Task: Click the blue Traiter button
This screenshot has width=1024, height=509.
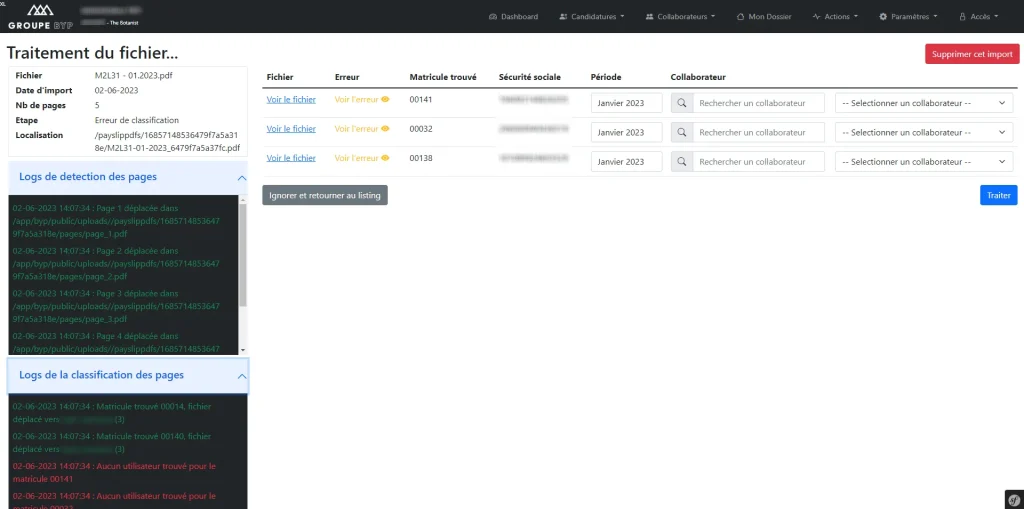Action: (x=999, y=195)
